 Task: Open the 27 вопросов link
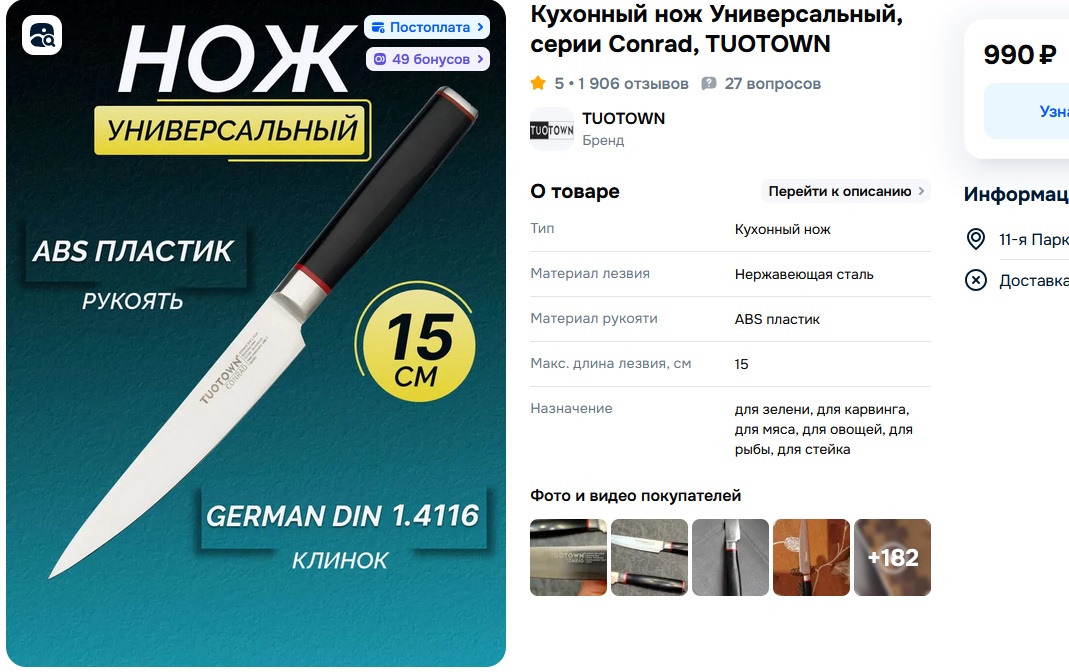point(772,84)
